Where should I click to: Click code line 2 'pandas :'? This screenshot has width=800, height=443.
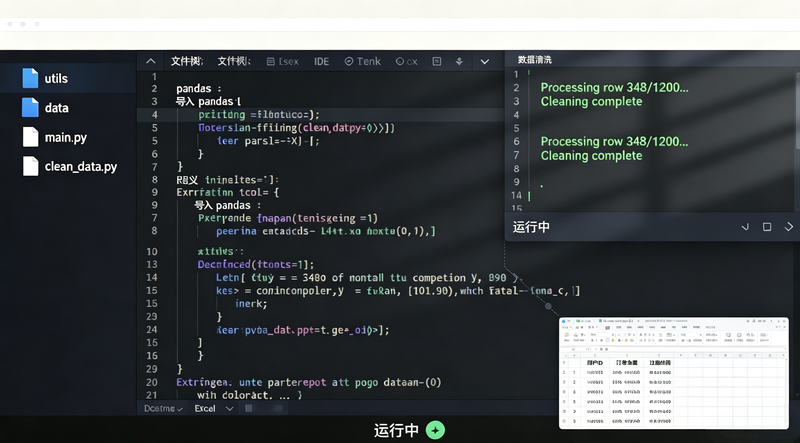198,88
